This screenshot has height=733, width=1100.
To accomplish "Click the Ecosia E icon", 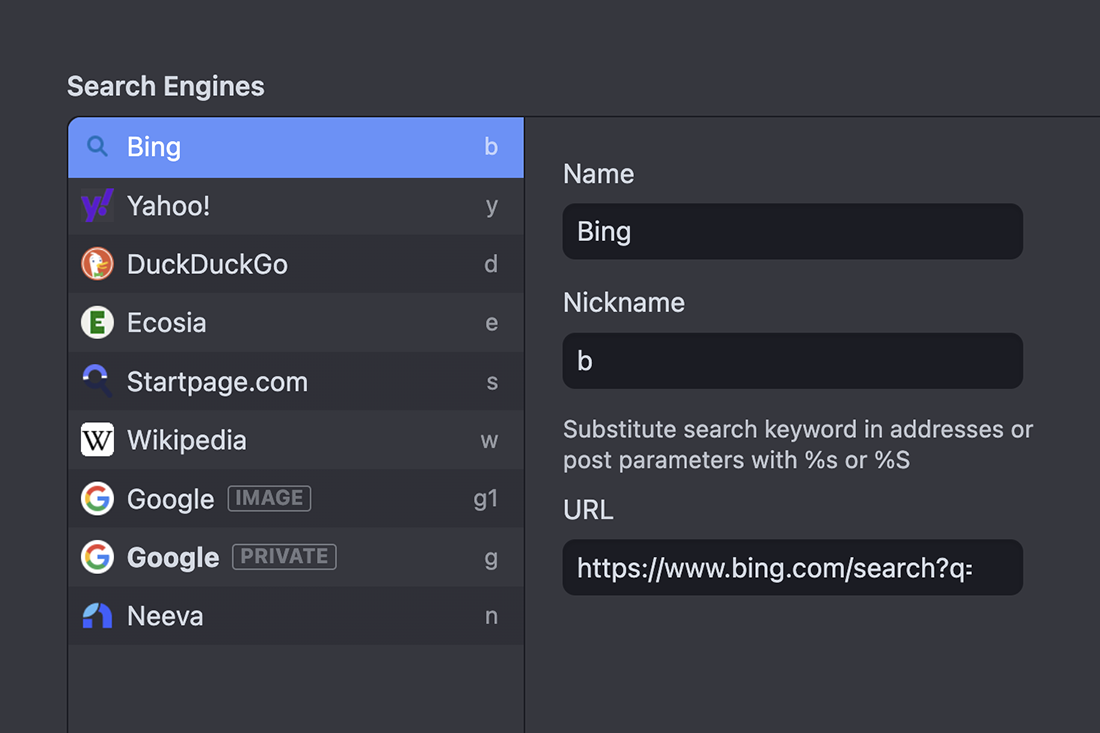I will (97, 323).
